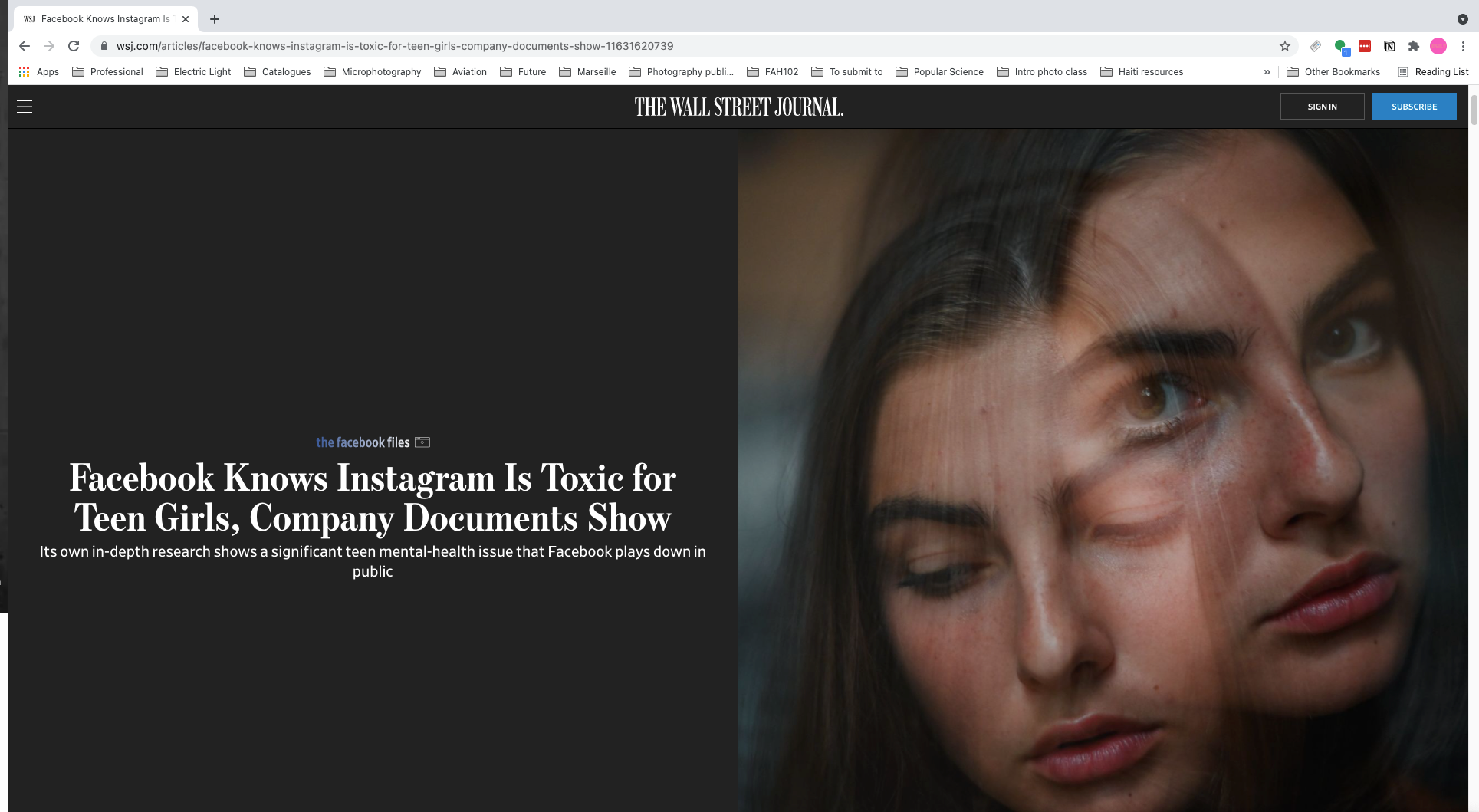1479x812 pixels.
Task: Open the Microphotography bookmarks folder
Action: 373,71
